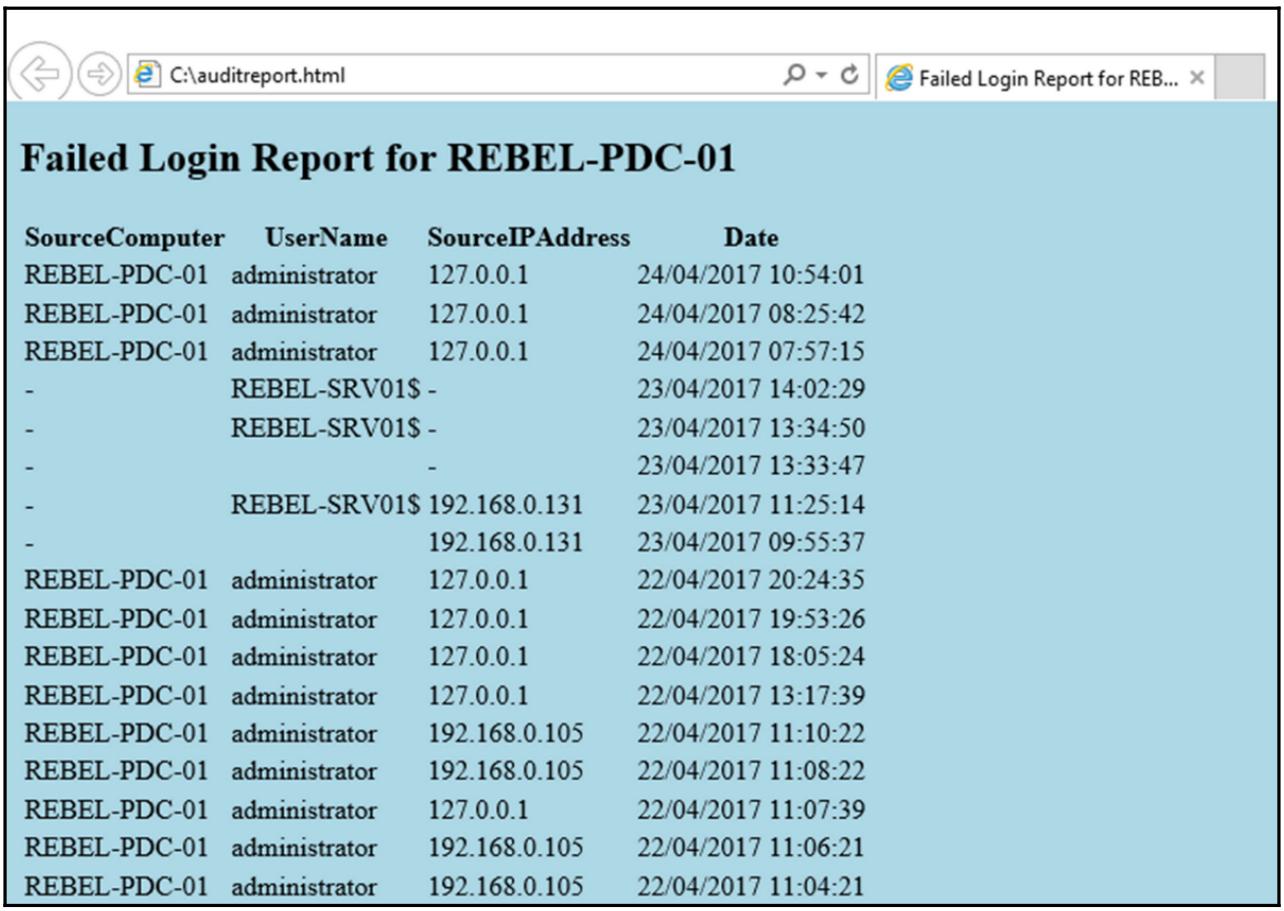Click the Failed Login Report for REBEL-PDC-01 heading

coord(378,159)
